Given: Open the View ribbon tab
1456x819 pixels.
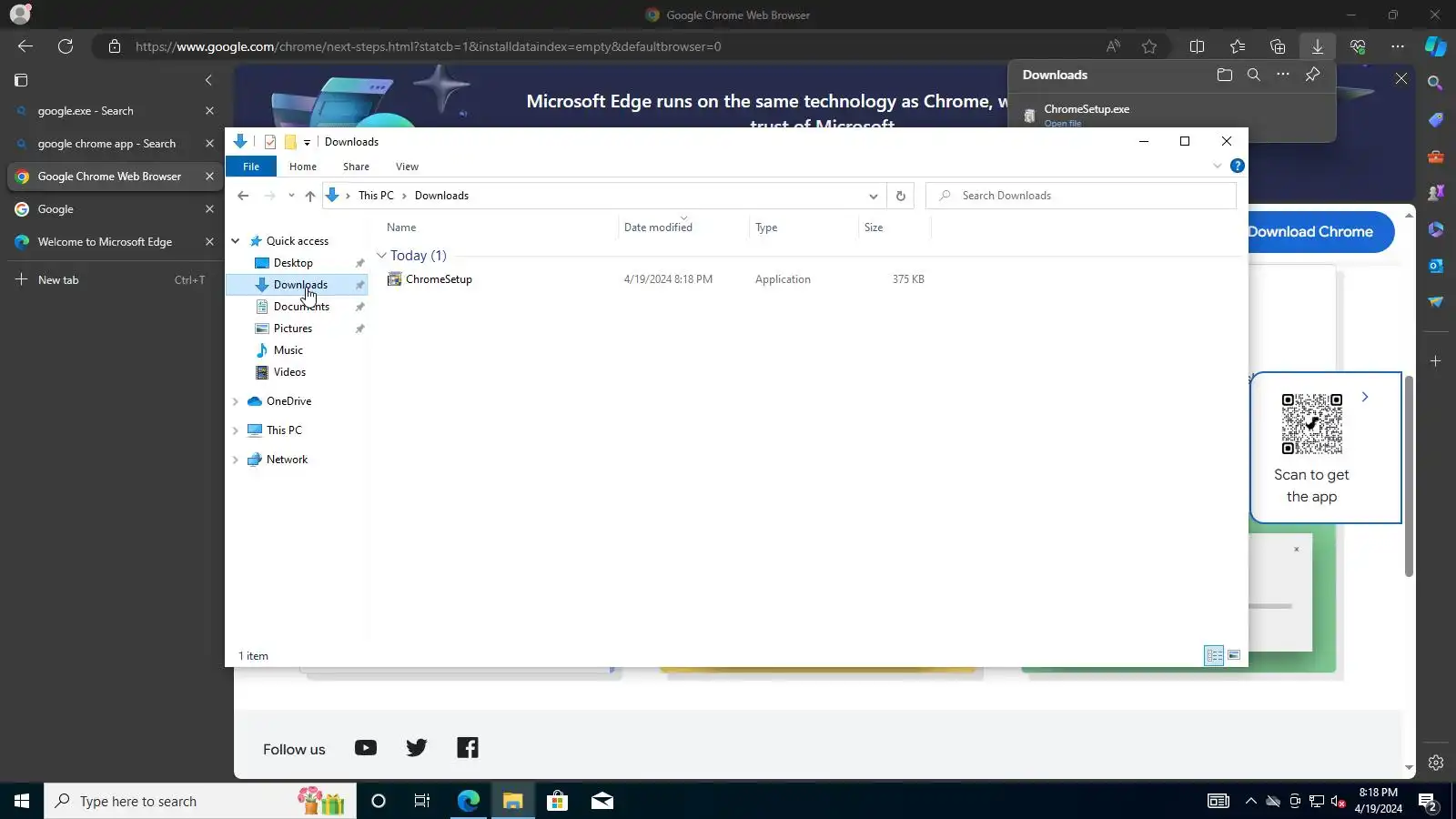Looking at the screenshot, I should [407, 167].
